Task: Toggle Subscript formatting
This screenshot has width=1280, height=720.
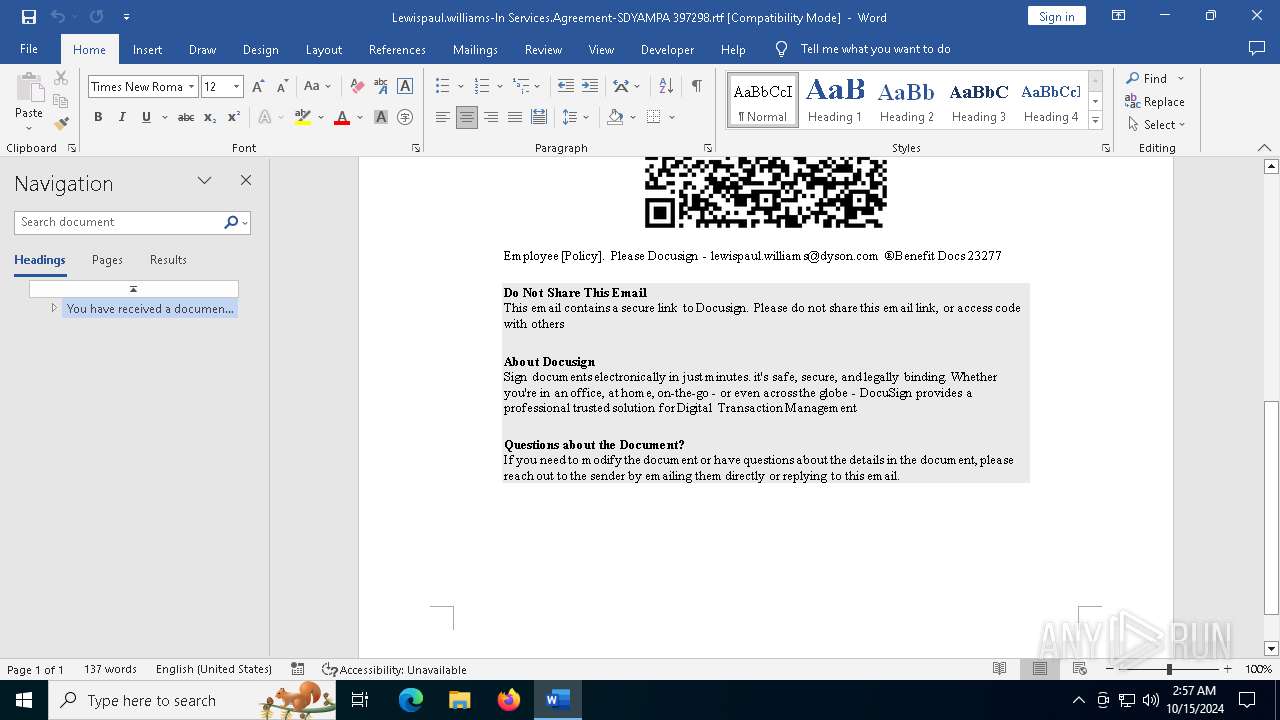Action: 210,117
